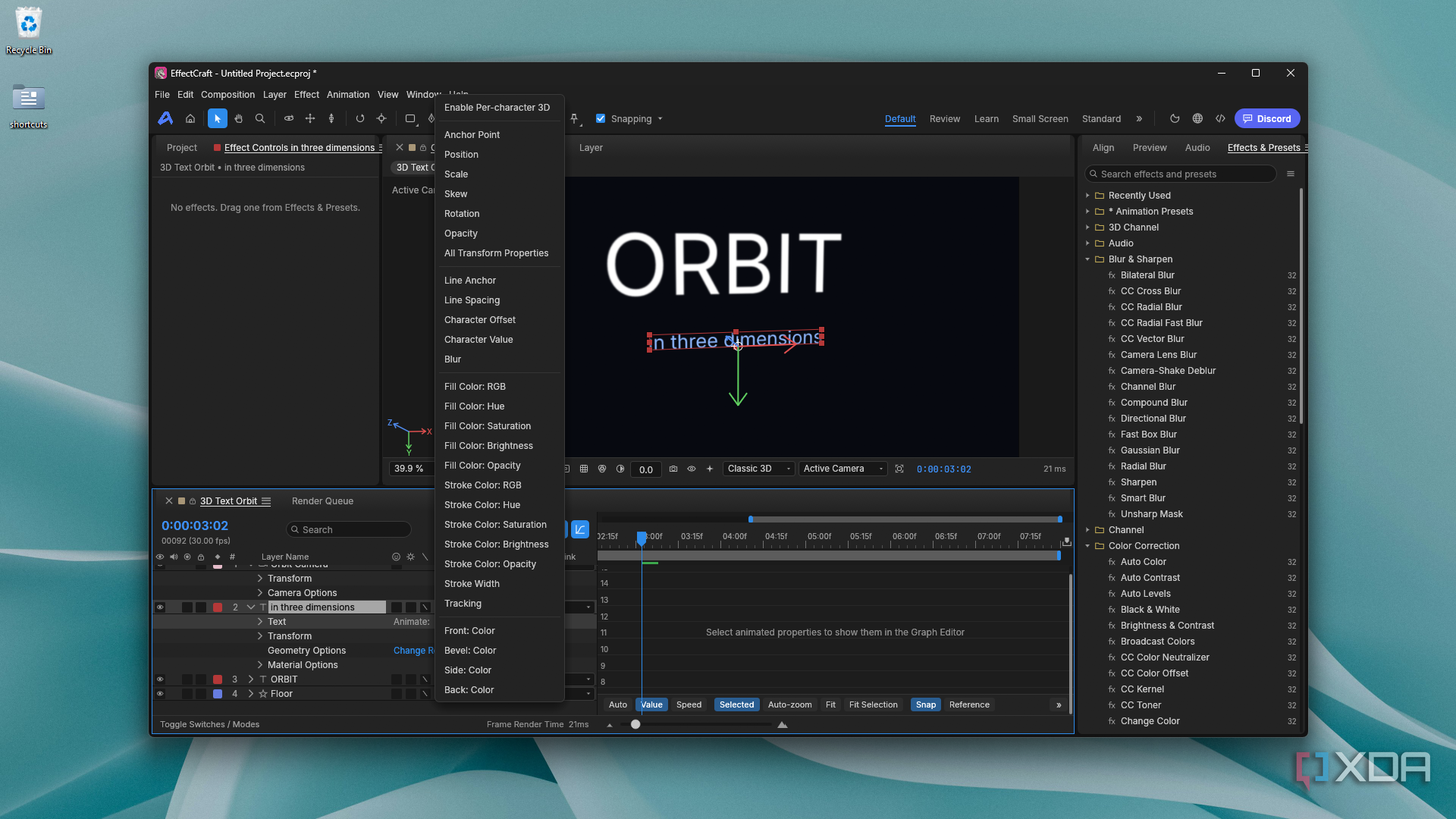The height and width of the screenshot is (819, 1456).
Task: Toggle the Snapping checkbox
Action: [601, 119]
